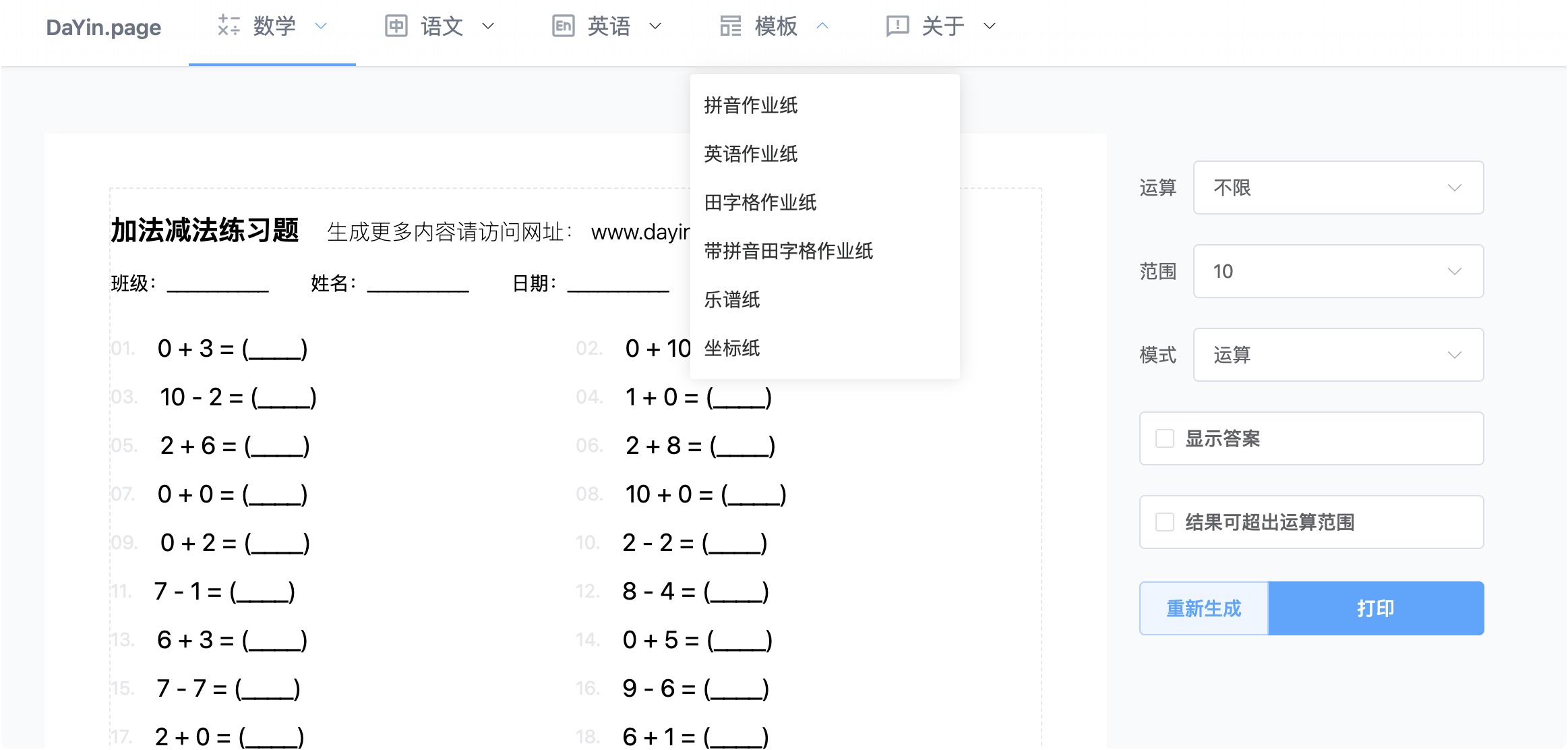Open the 模式 dropdown showing 运算
Viewport: 1568px width, 750px height.
pos(1338,355)
